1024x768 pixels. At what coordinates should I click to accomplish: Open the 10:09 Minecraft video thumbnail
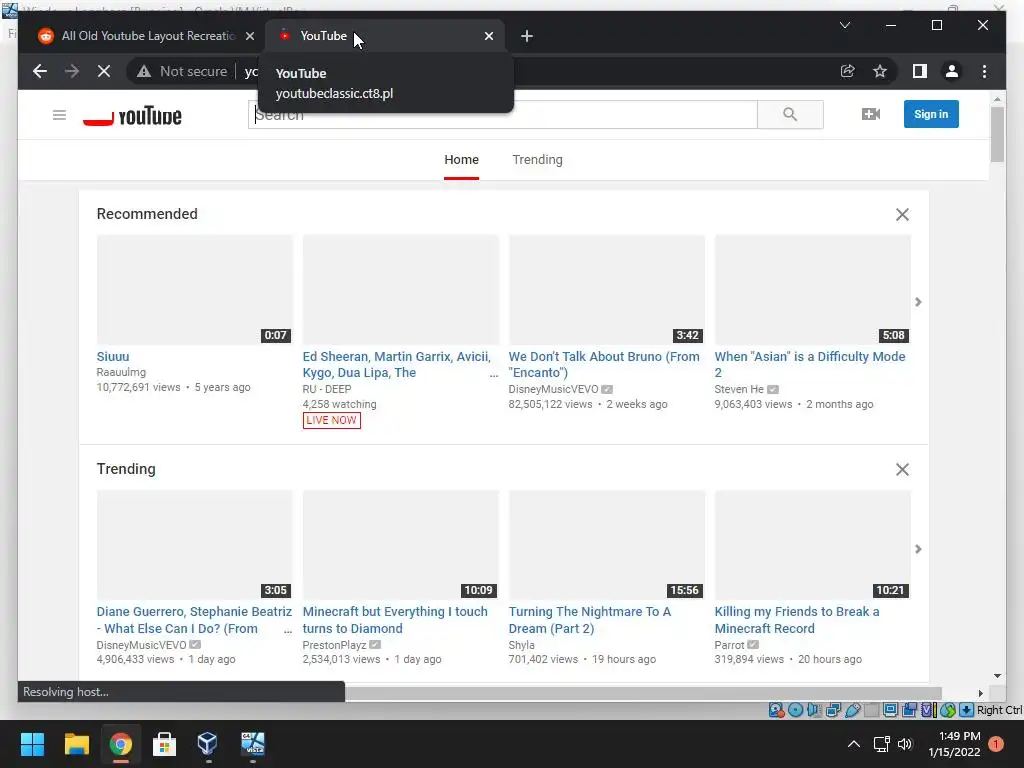tap(400, 545)
